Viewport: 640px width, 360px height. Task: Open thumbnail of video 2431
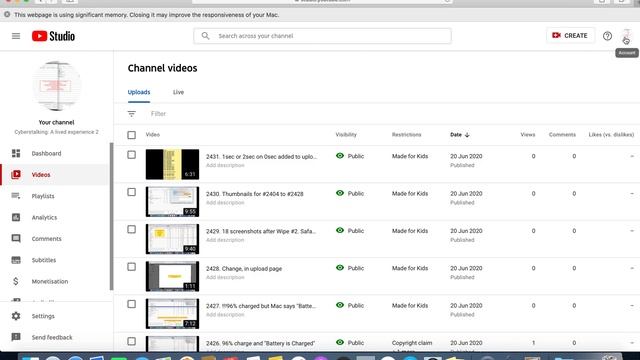[x=172, y=164]
